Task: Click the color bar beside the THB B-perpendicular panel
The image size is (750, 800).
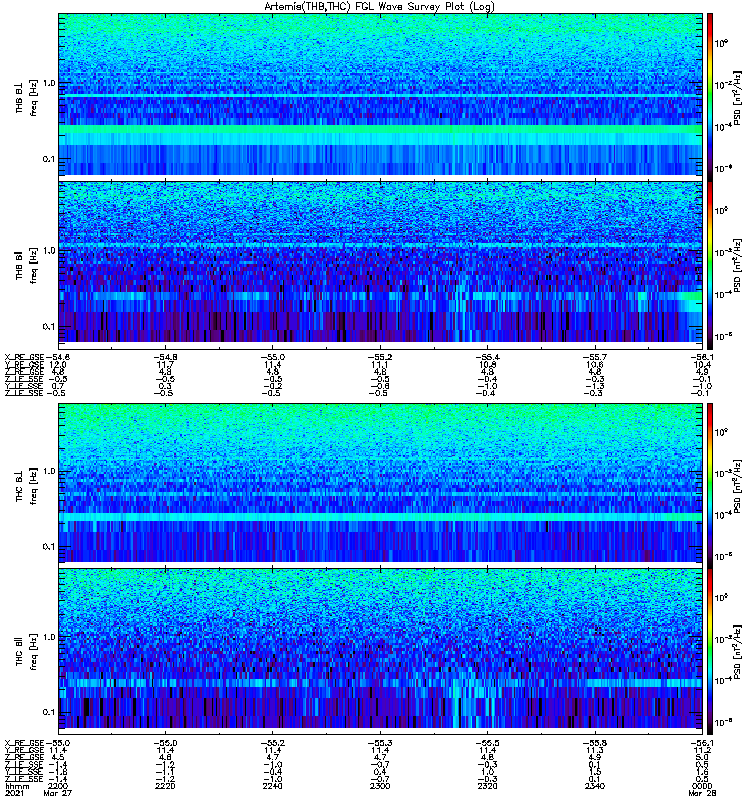Action: pos(710,97)
